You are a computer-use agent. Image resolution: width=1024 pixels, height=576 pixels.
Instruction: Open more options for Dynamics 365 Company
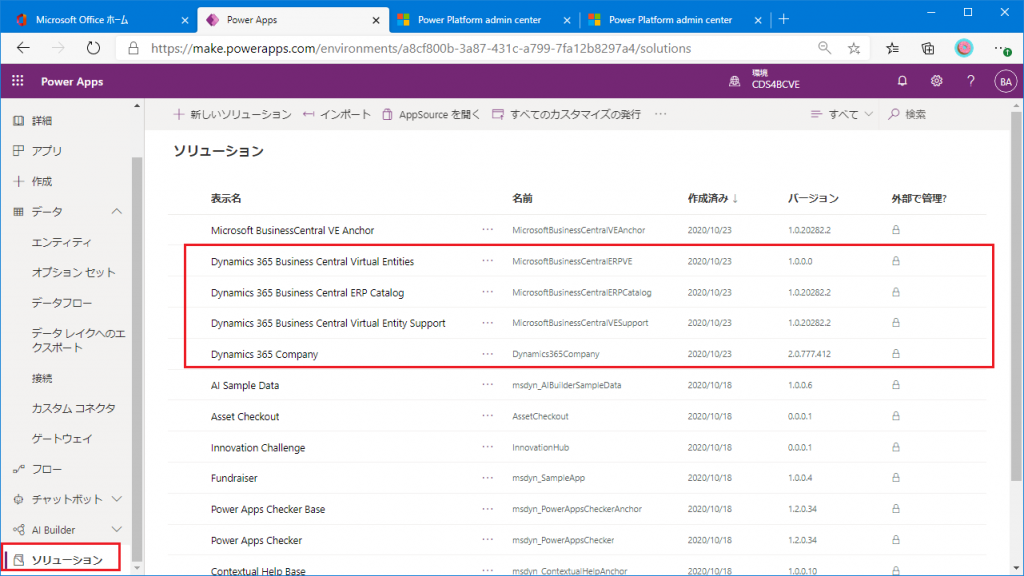coord(488,353)
